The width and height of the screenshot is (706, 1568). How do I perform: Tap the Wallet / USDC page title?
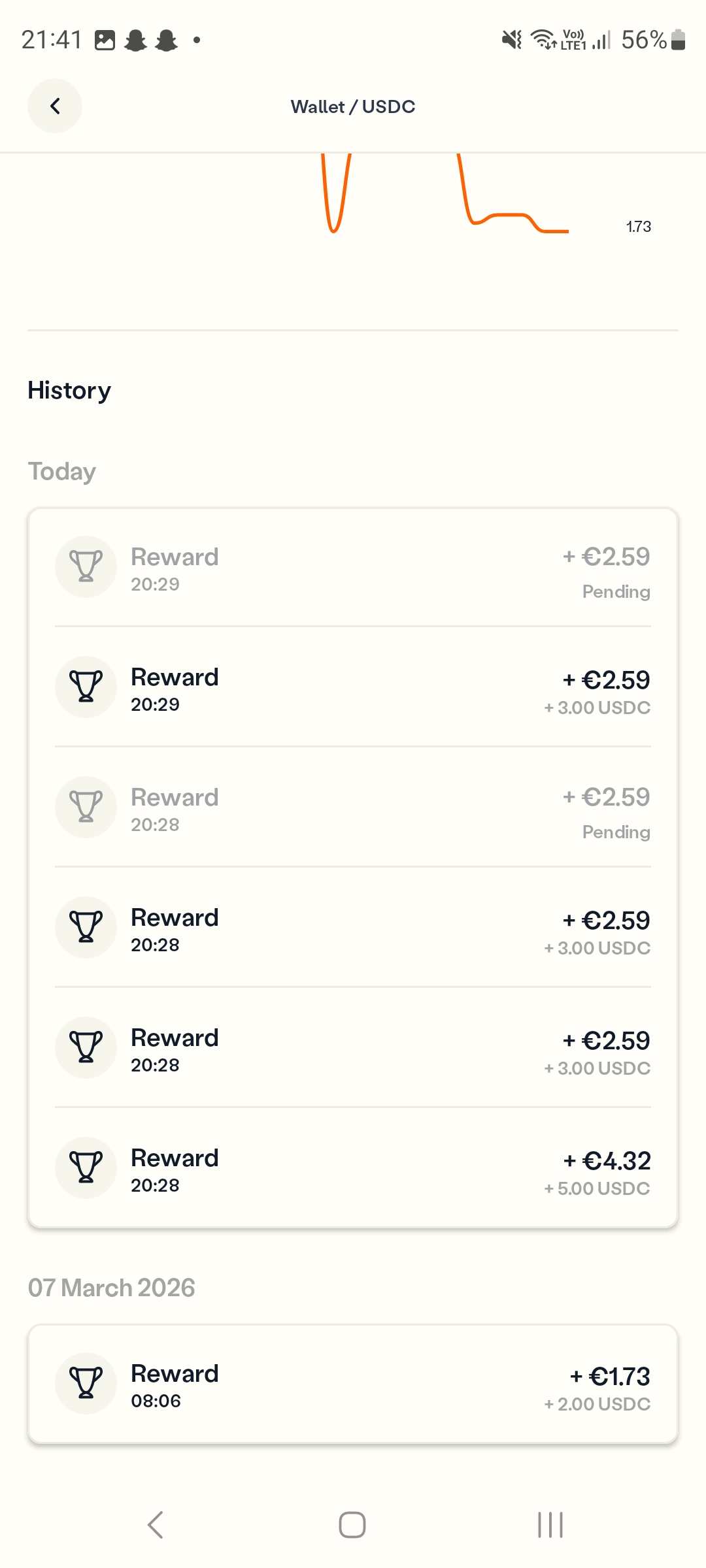353,106
